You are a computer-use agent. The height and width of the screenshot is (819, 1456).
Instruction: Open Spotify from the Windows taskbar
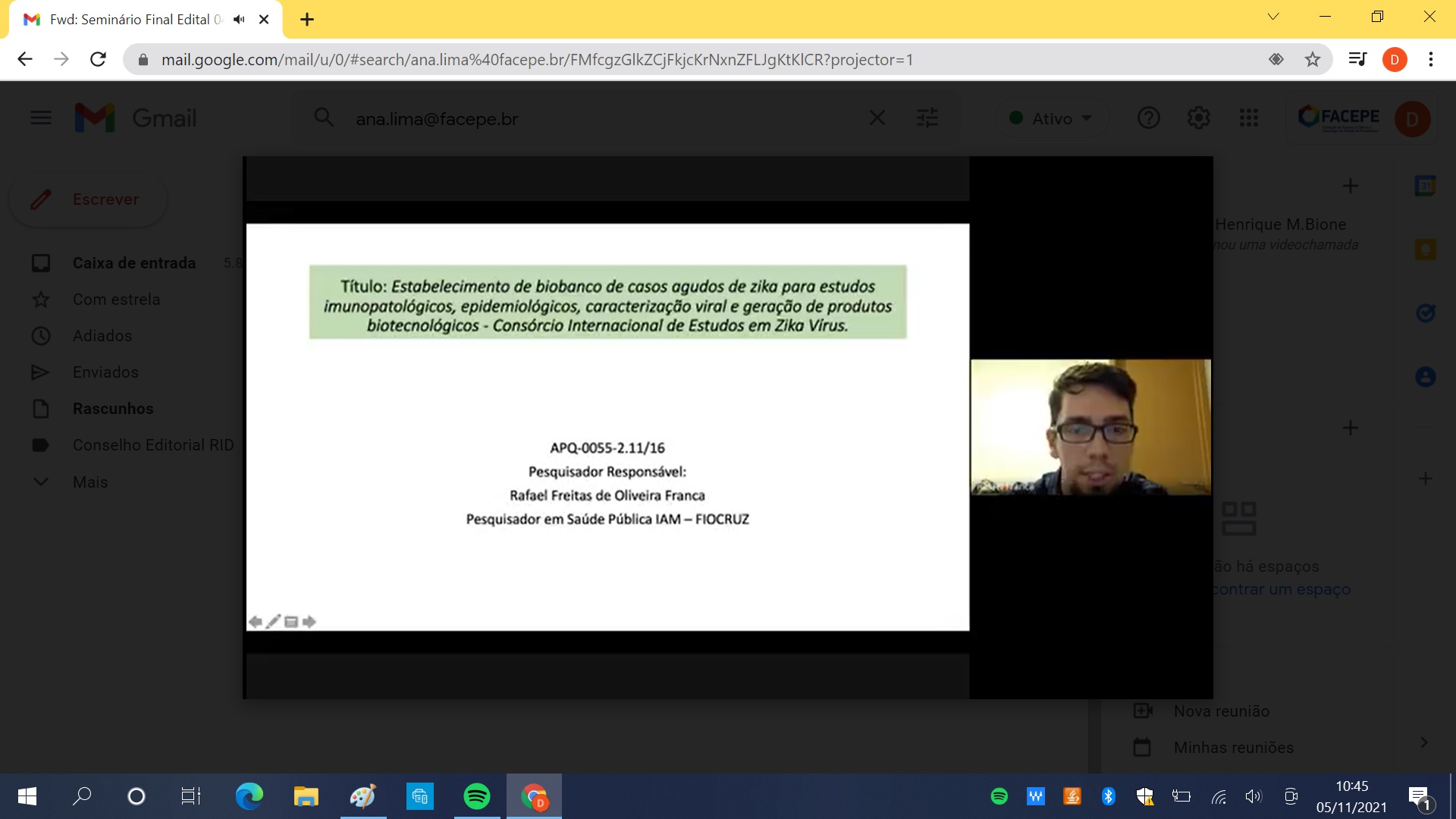[x=477, y=796]
